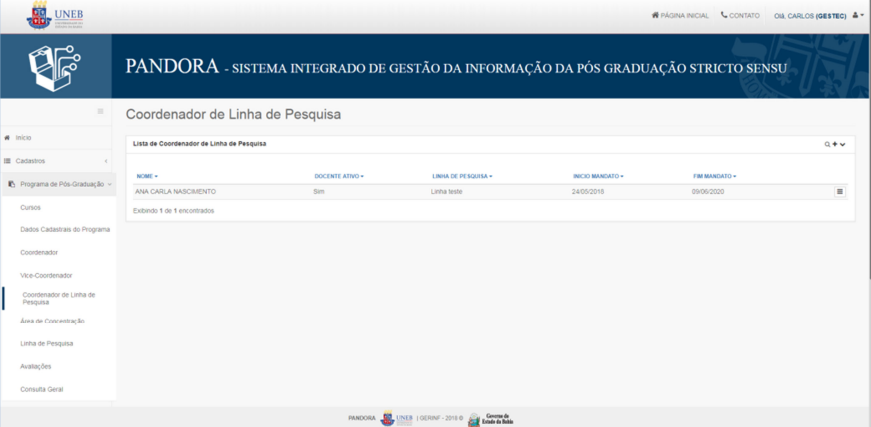Open the CONTATO link
871x427 pixels.
[740, 16]
